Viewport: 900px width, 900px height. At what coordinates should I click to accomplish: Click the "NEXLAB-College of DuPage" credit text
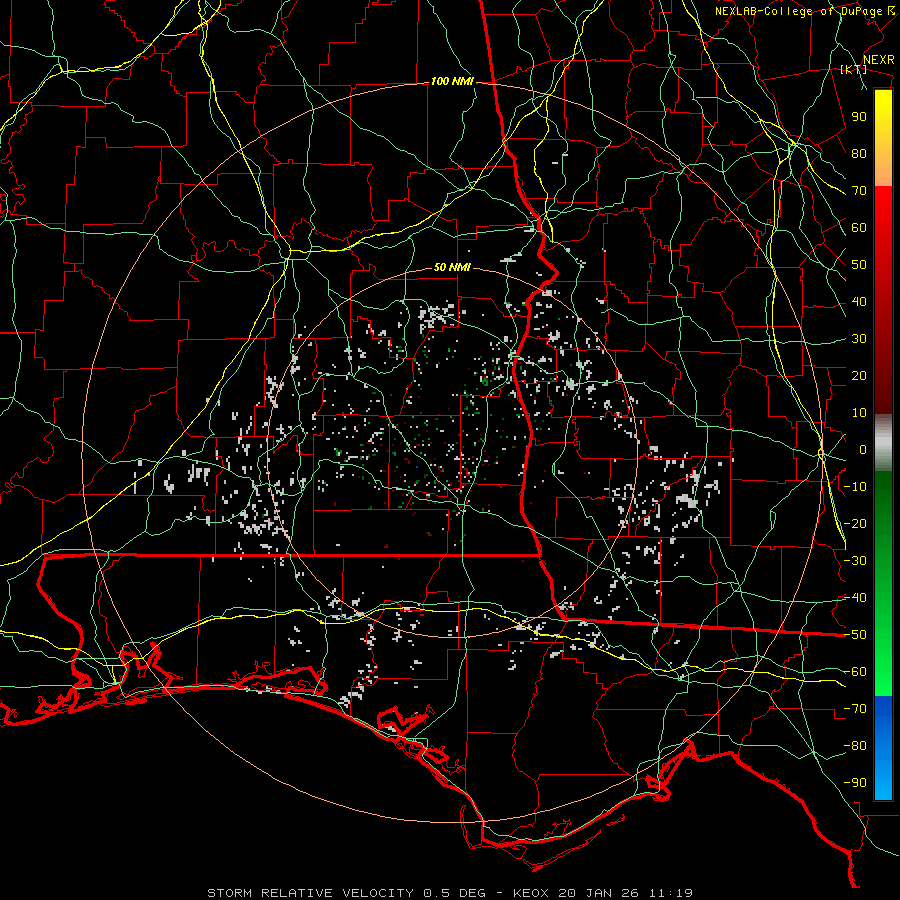click(798, 11)
